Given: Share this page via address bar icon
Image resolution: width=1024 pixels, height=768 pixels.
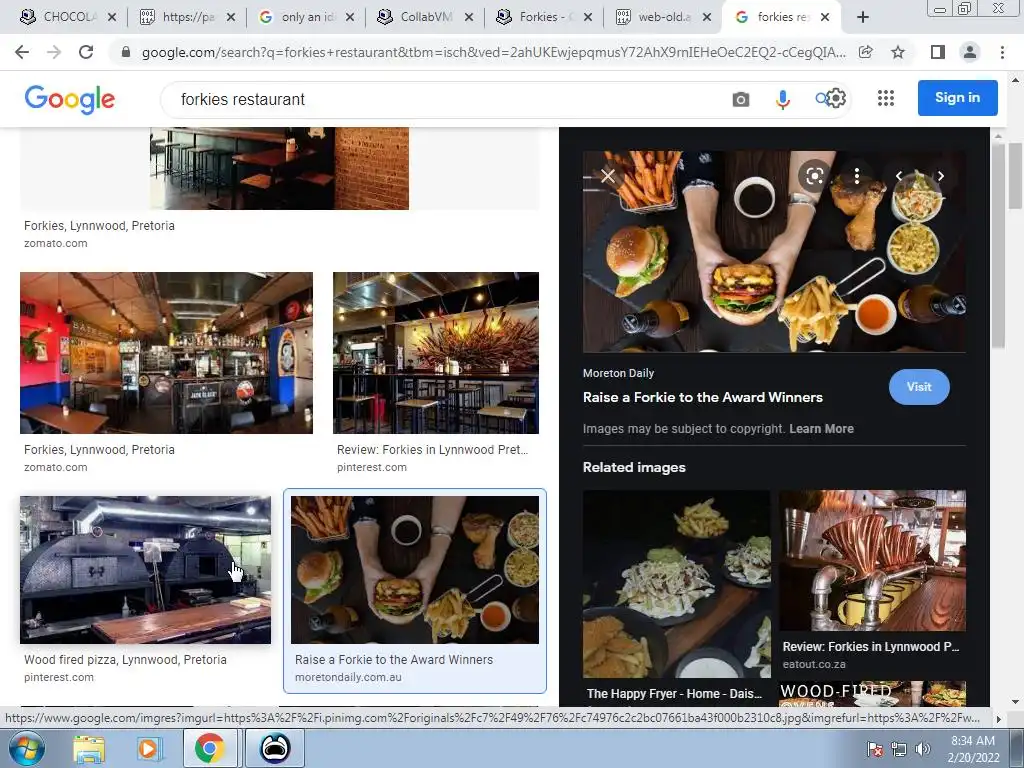Looking at the screenshot, I should [x=866, y=52].
